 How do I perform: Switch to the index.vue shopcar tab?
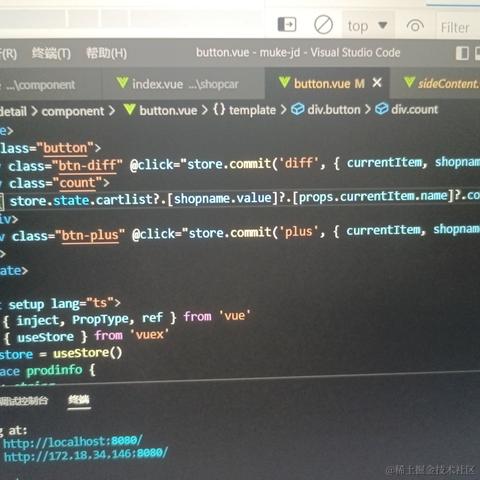click(x=178, y=84)
